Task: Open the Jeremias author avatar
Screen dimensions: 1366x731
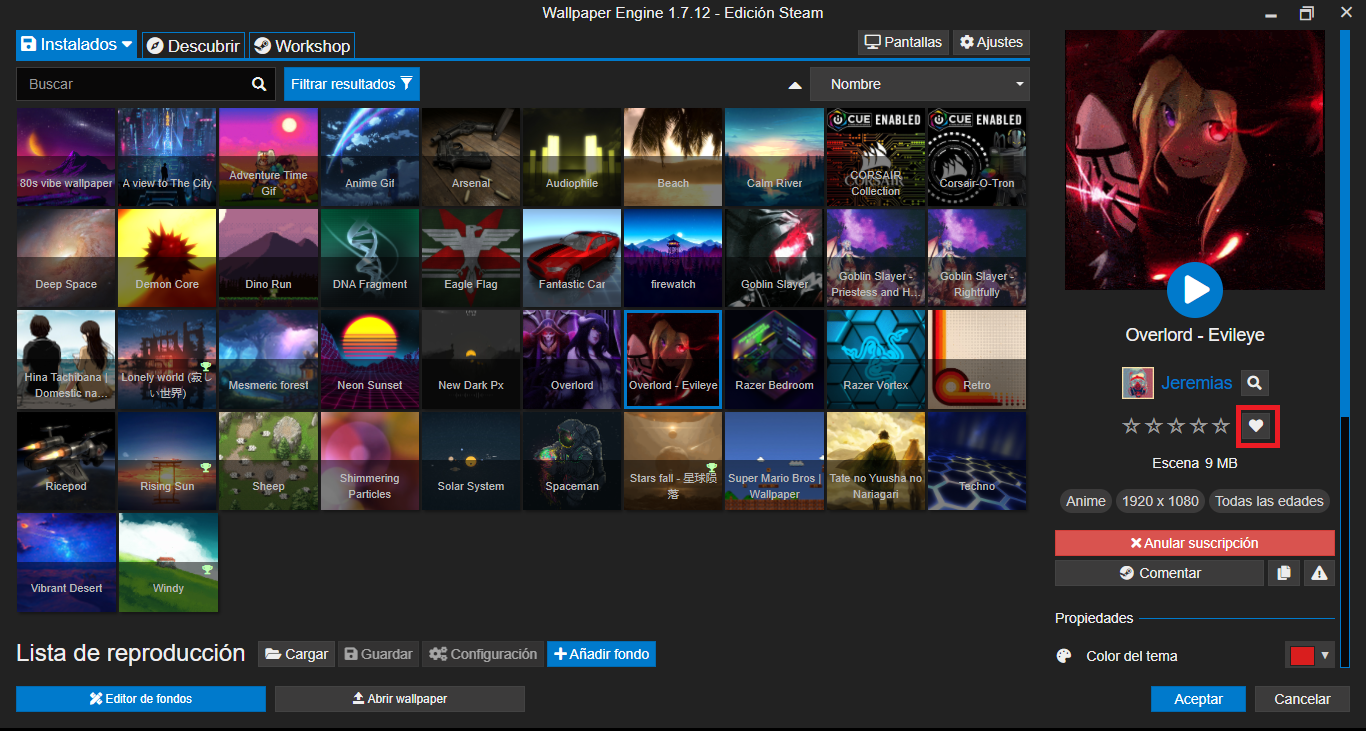Action: coord(1137,382)
